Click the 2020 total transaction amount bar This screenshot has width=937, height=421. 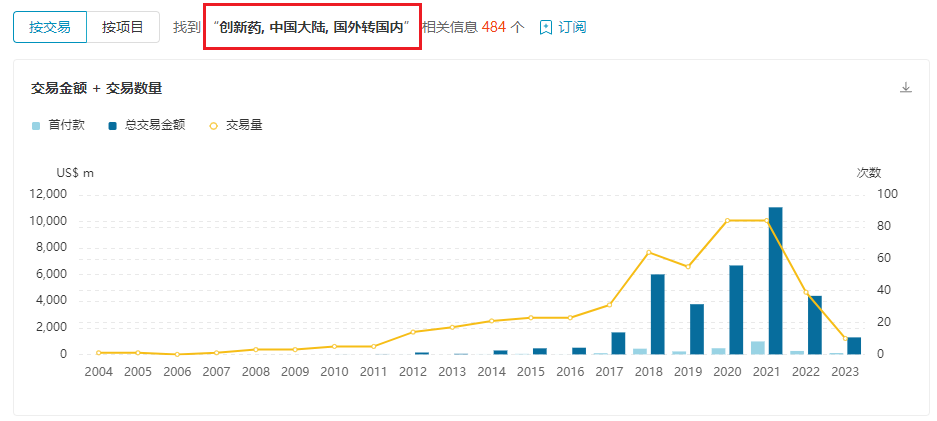[x=736, y=309]
